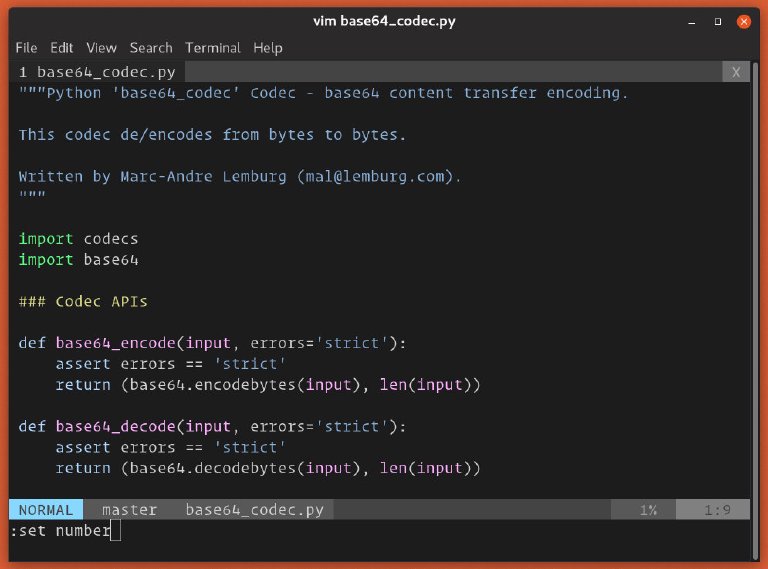
Task: Place cursor on 'import codecs' line
Action: click(x=78, y=239)
